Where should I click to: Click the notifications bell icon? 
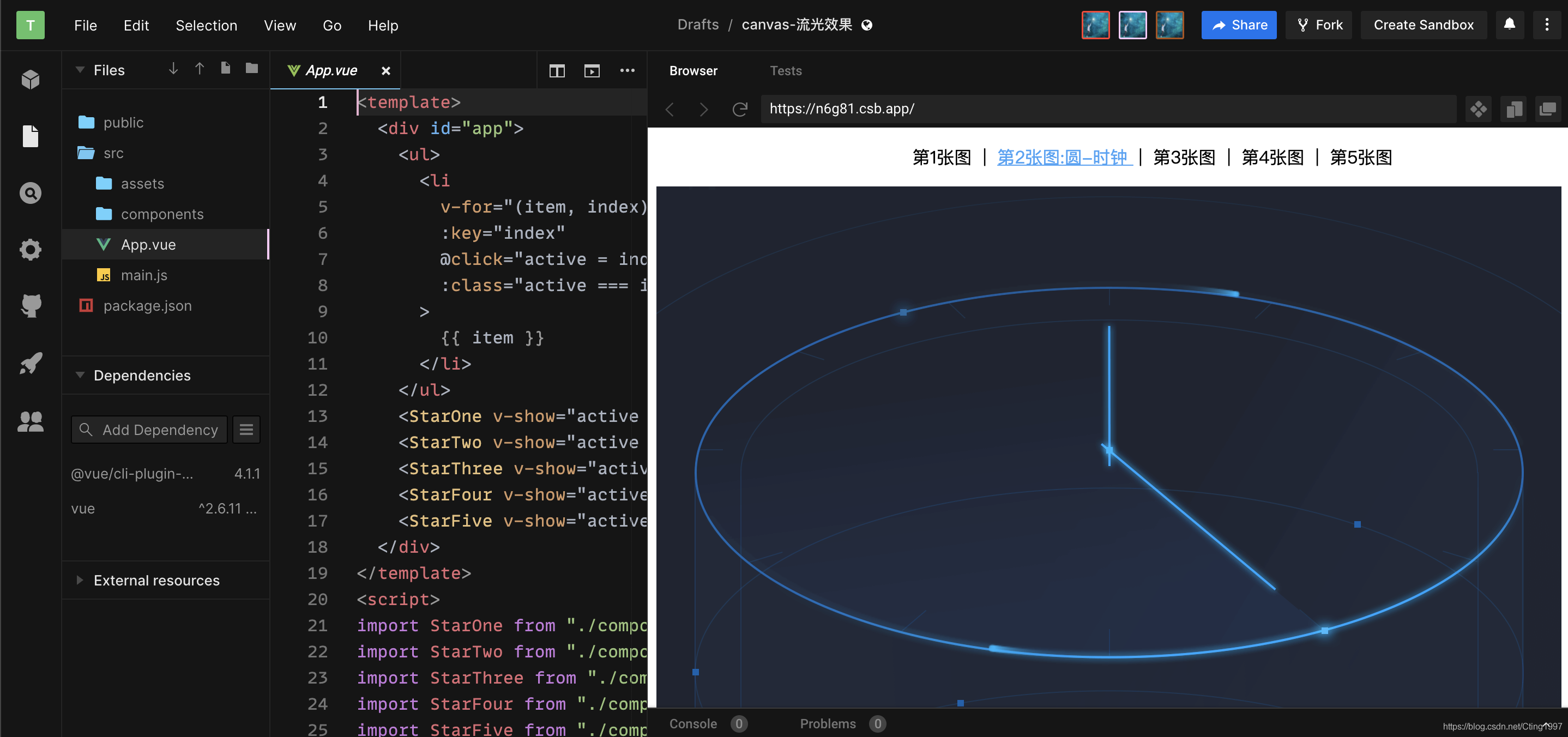tap(1510, 25)
